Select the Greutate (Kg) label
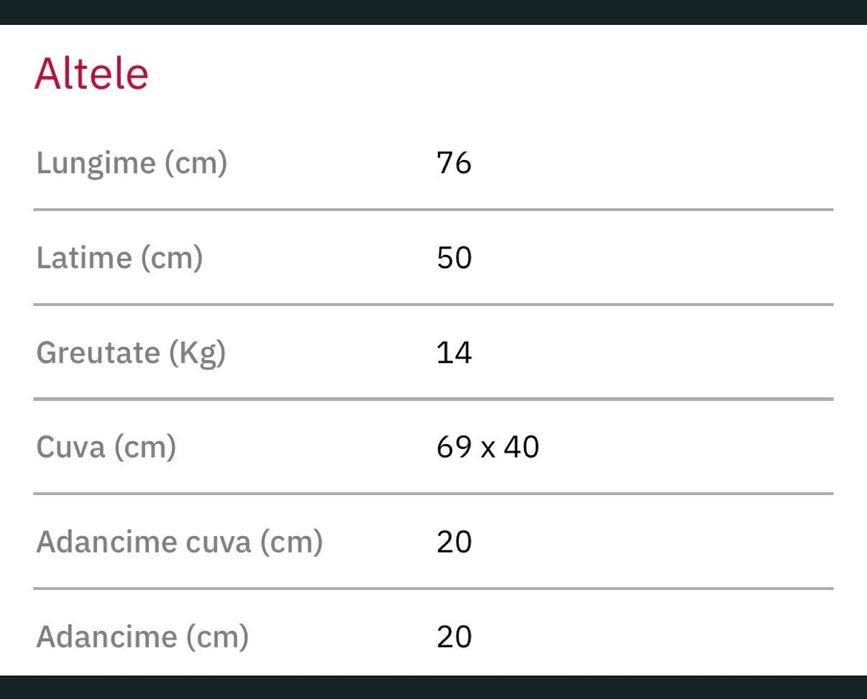The width and height of the screenshot is (867, 699). [x=131, y=353]
